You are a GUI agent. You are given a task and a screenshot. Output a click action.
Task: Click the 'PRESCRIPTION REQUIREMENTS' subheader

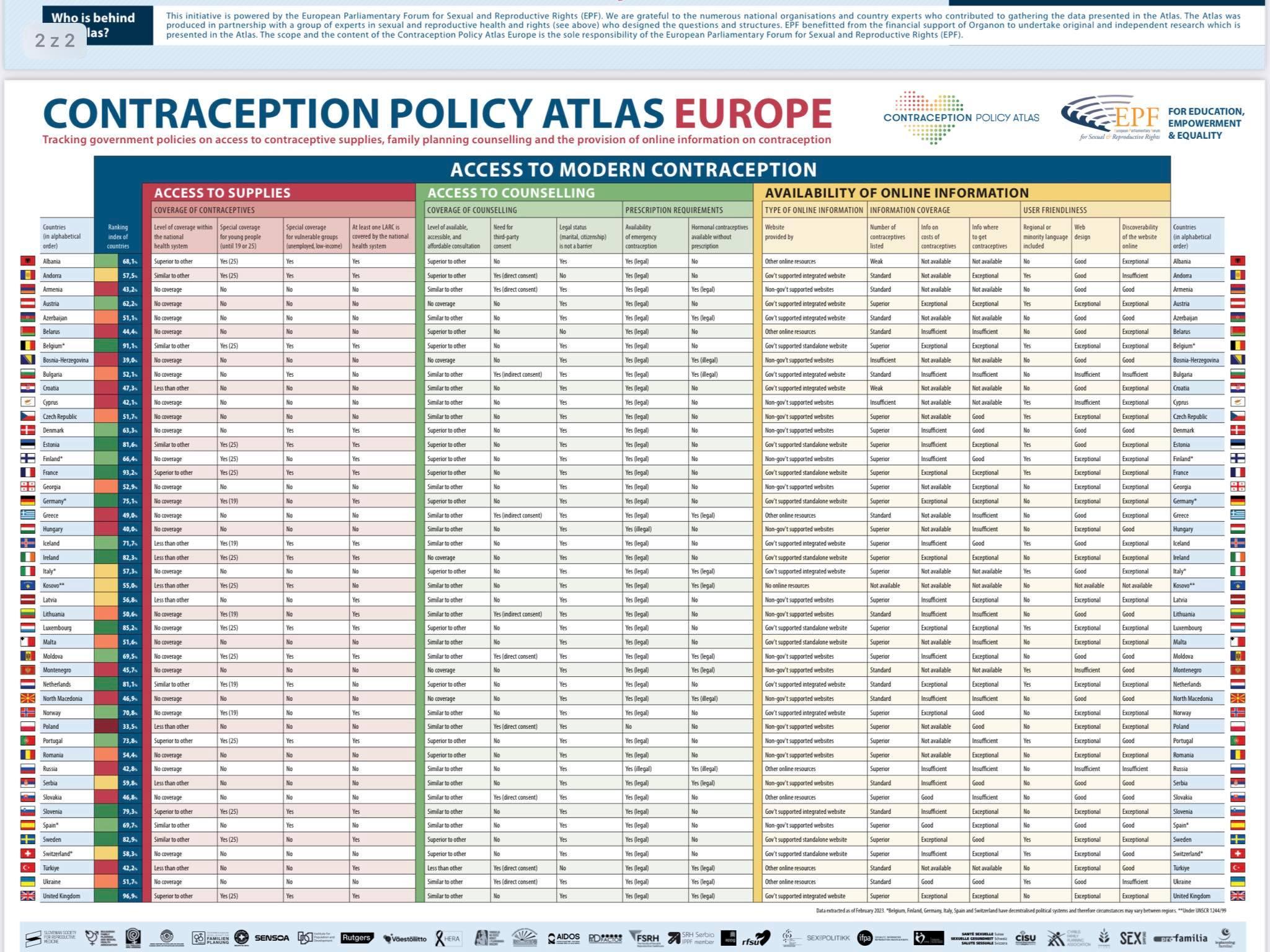688,210
